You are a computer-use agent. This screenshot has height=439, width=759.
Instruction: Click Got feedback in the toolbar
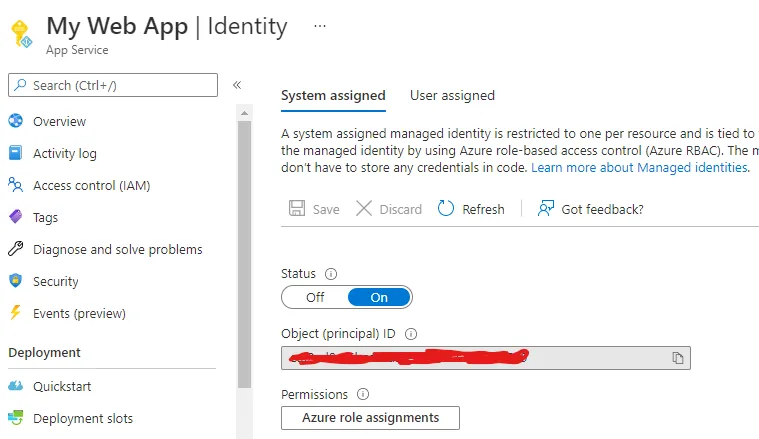tap(591, 209)
